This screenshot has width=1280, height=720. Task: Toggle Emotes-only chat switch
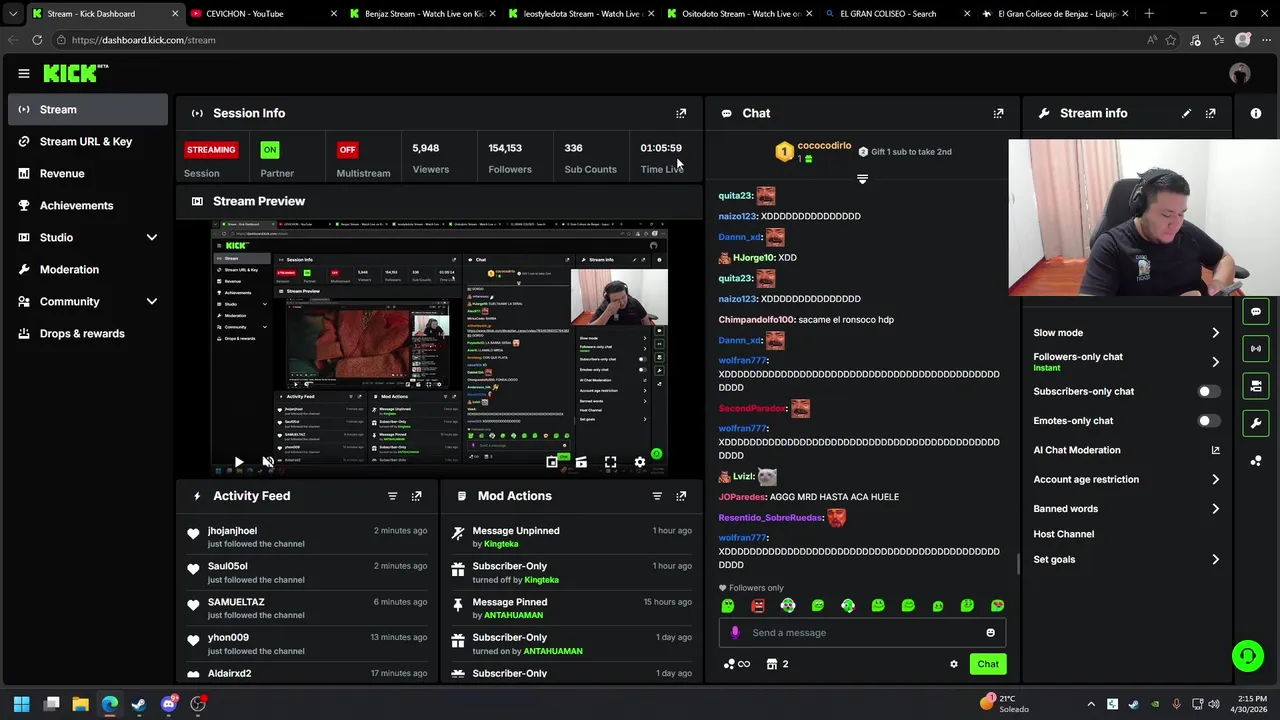click(x=1209, y=421)
